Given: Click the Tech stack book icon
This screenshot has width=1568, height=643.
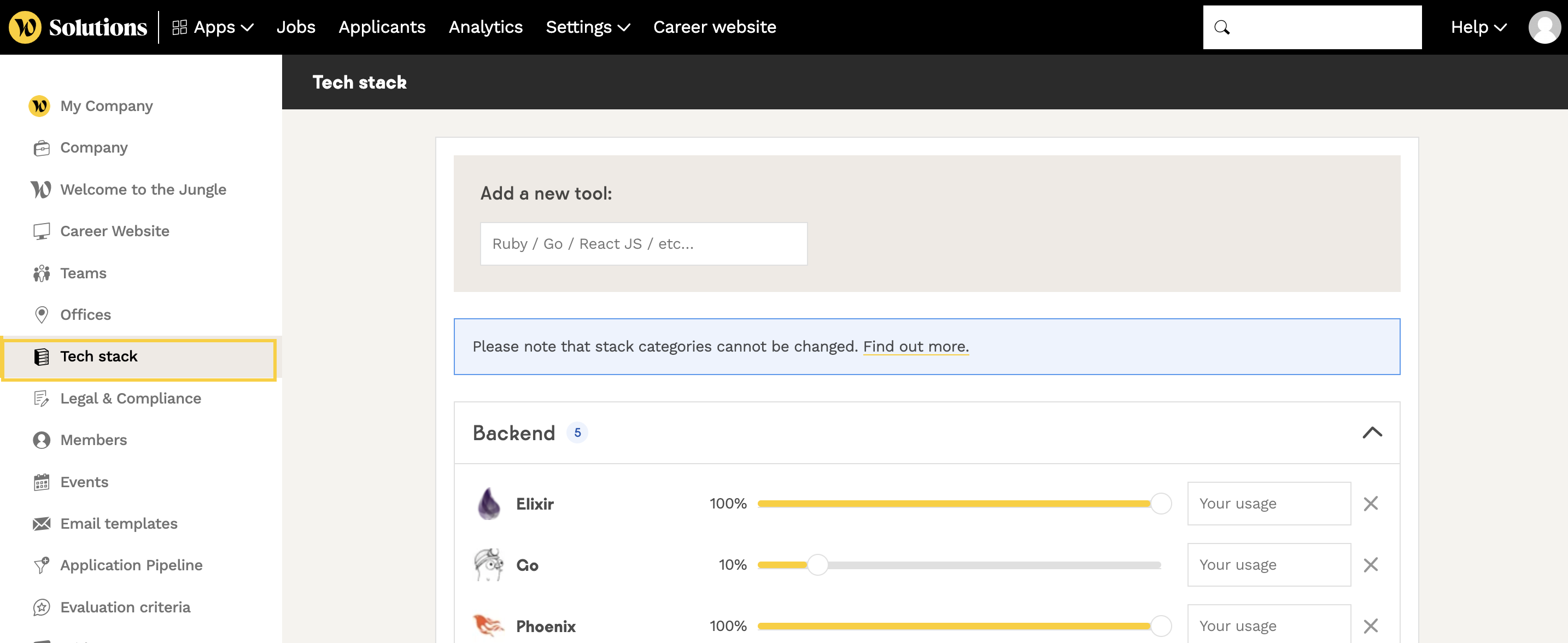Looking at the screenshot, I should pyautogui.click(x=42, y=357).
